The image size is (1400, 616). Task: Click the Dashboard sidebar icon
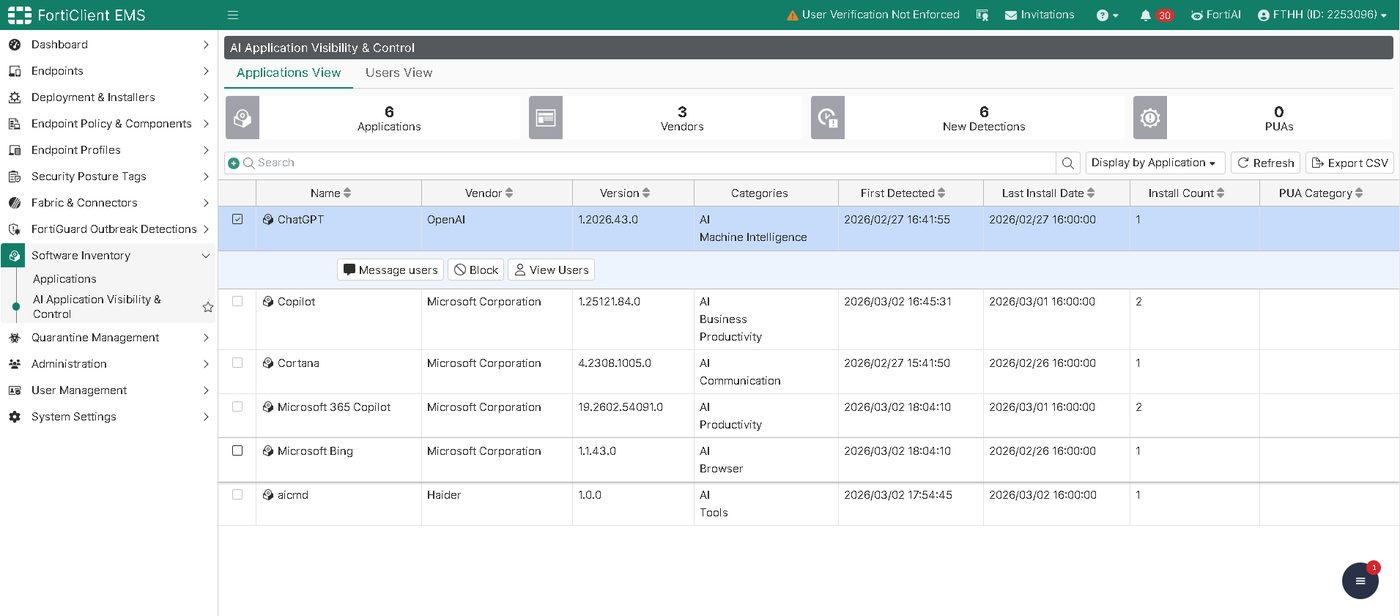tap(15, 45)
